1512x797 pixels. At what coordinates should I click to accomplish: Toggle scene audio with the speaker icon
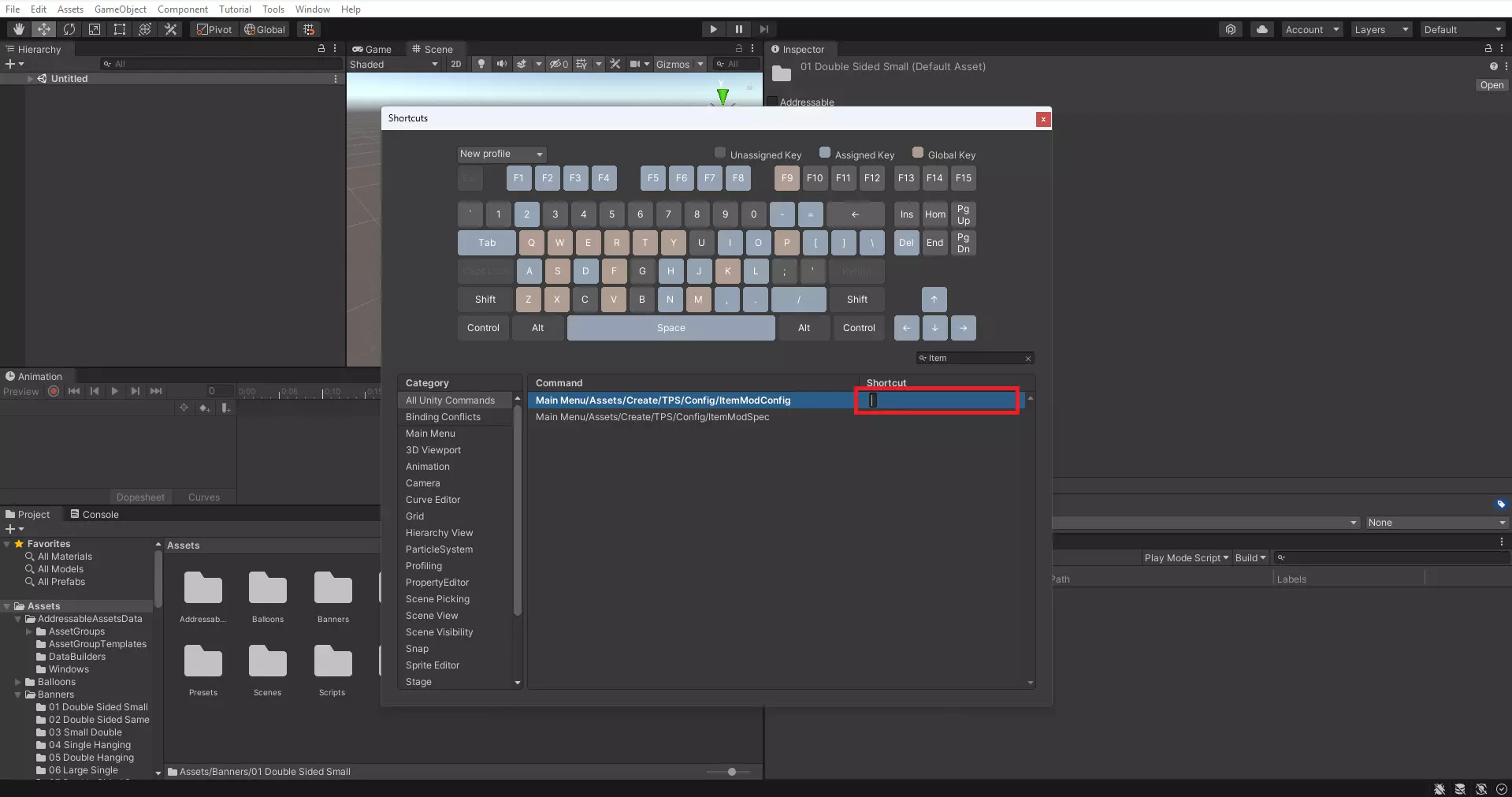(x=501, y=64)
